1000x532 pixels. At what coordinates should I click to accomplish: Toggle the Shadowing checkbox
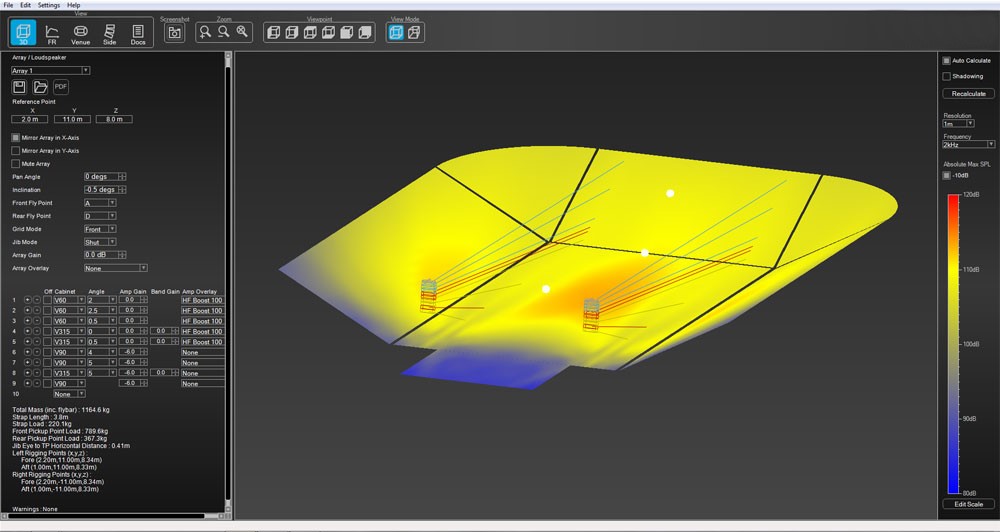click(947, 76)
